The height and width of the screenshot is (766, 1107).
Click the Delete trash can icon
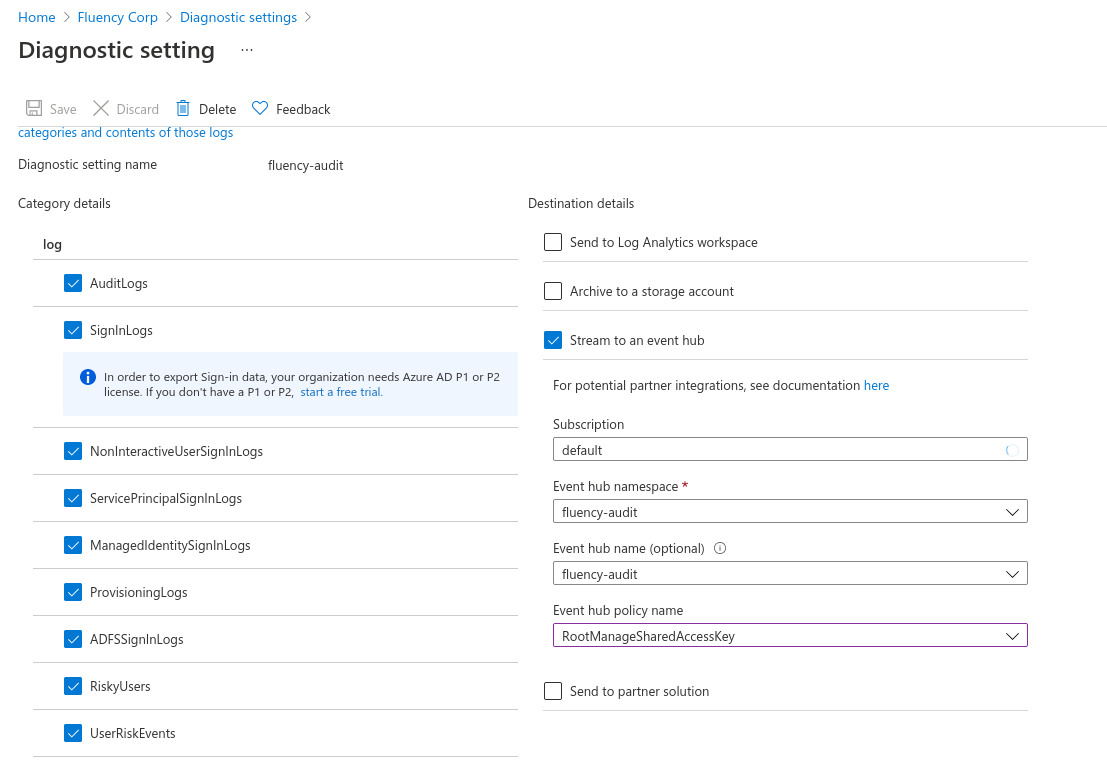coord(183,108)
